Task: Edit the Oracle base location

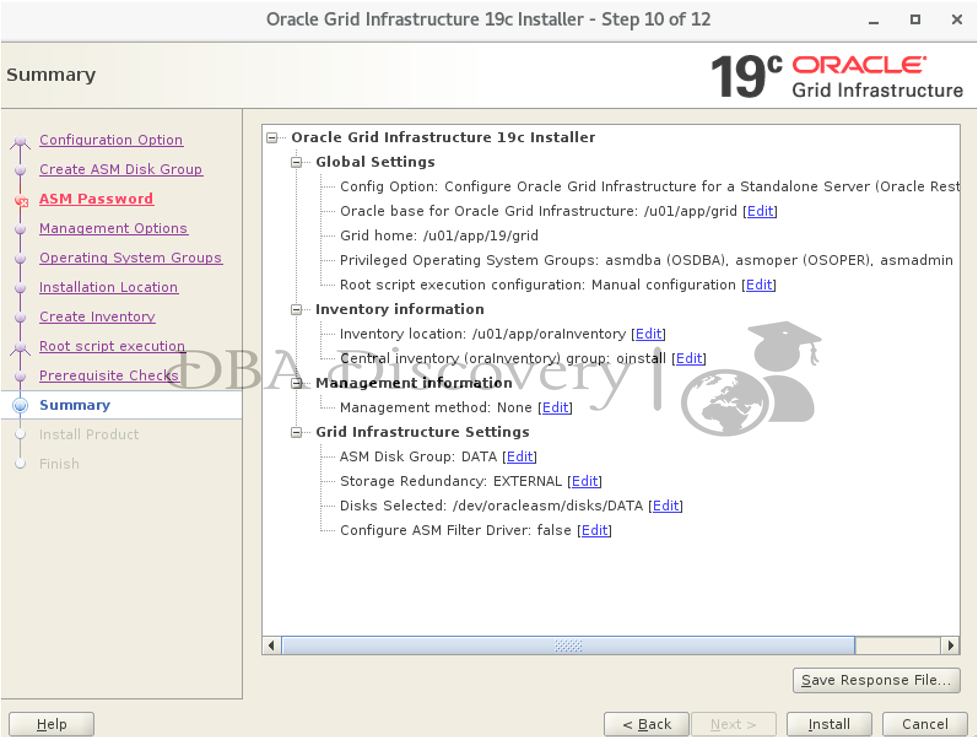Action: [x=760, y=211]
